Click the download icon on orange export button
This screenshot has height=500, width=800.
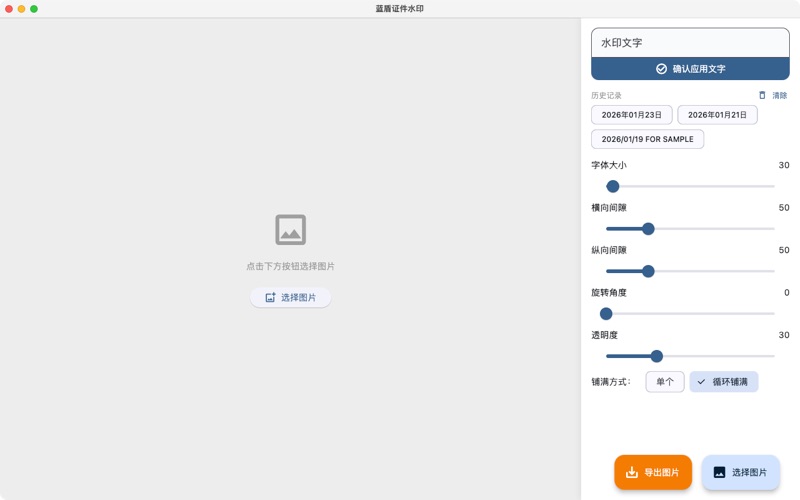point(631,472)
